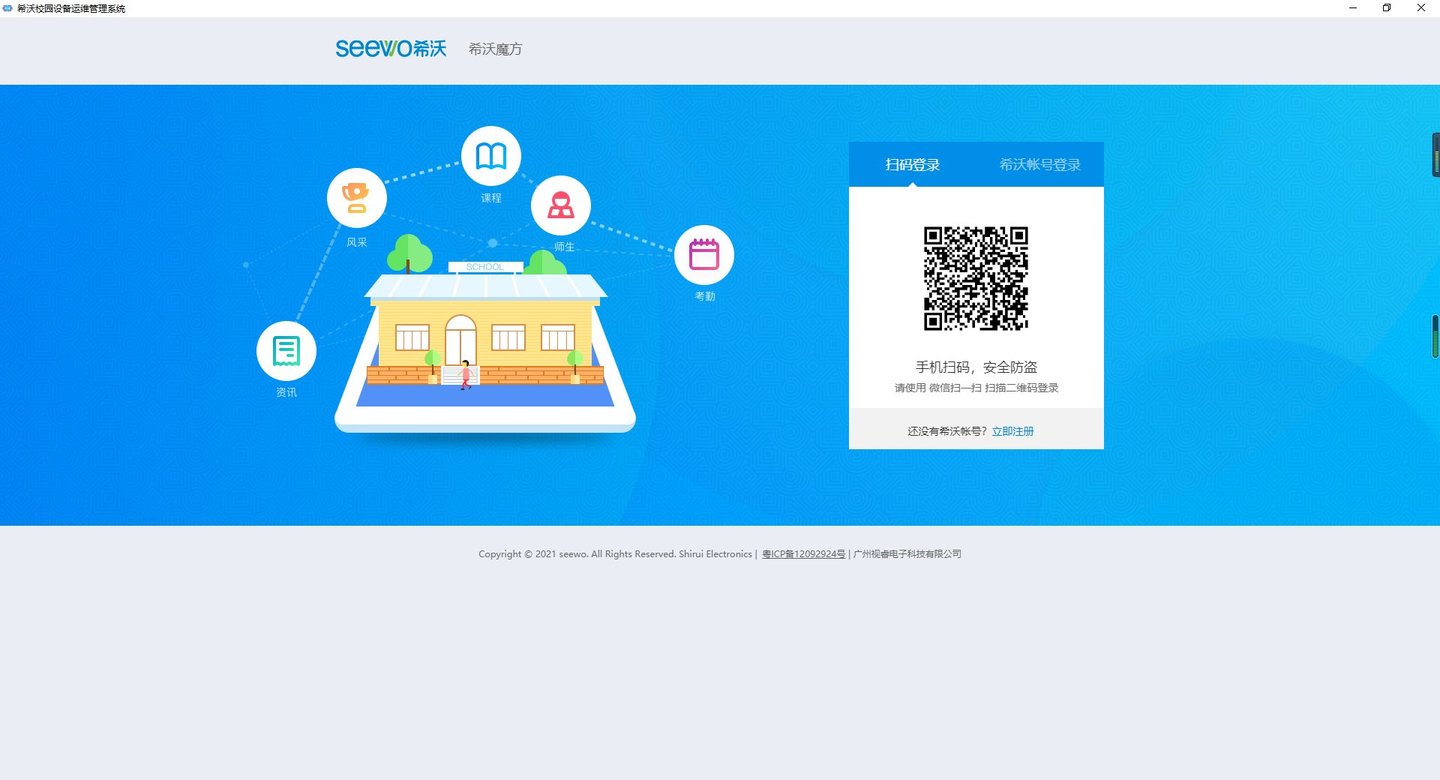This screenshot has height=780, width=1440.
Task: Click the 资讯 document icon
Action: (286, 351)
